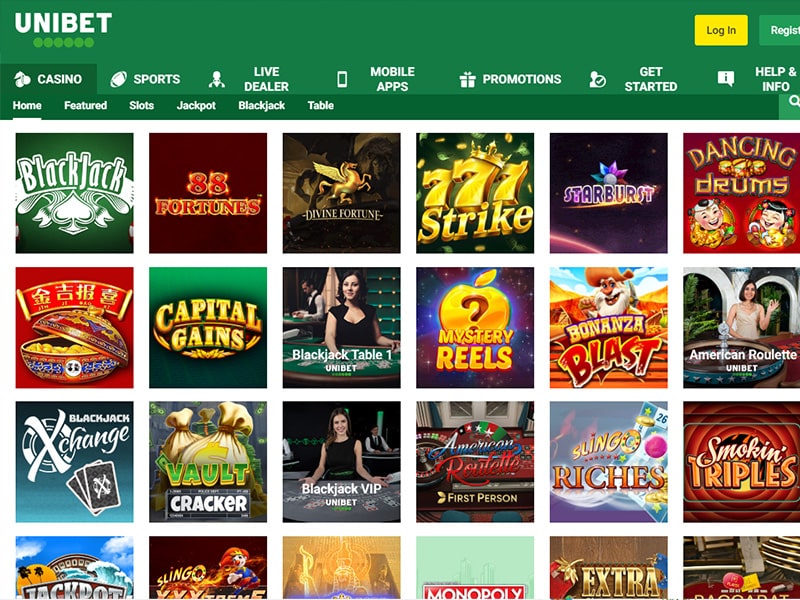The height and width of the screenshot is (600, 800).
Task: Launch the Capital Gains slot
Action: tap(208, 328)
